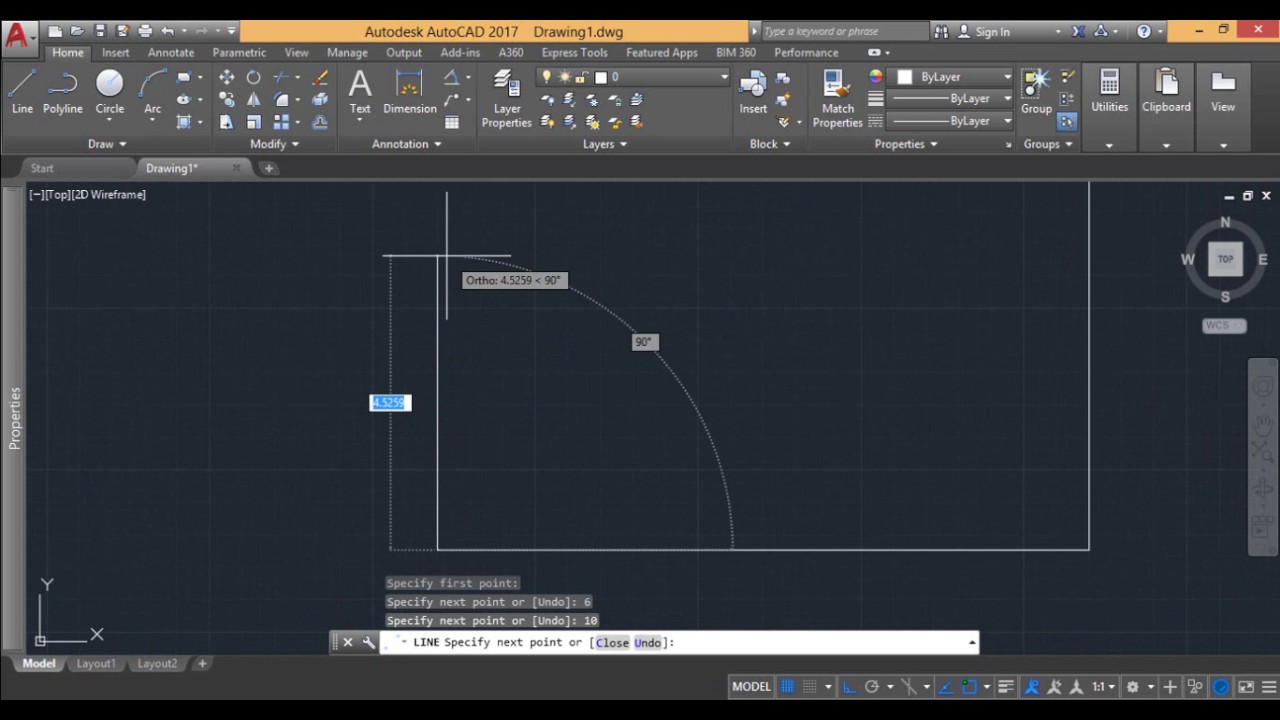Toggle Snap mode in status bar
Screen dimensions: 1280x720
click(810, 687)
